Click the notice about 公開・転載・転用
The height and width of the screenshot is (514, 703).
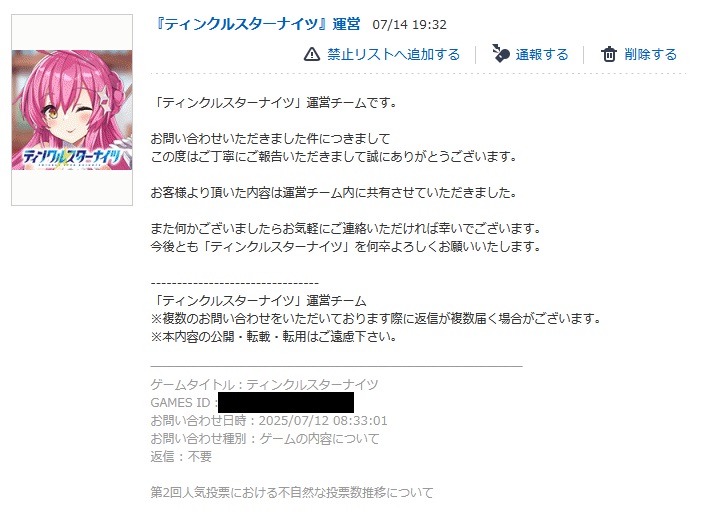tap(274, 336)
